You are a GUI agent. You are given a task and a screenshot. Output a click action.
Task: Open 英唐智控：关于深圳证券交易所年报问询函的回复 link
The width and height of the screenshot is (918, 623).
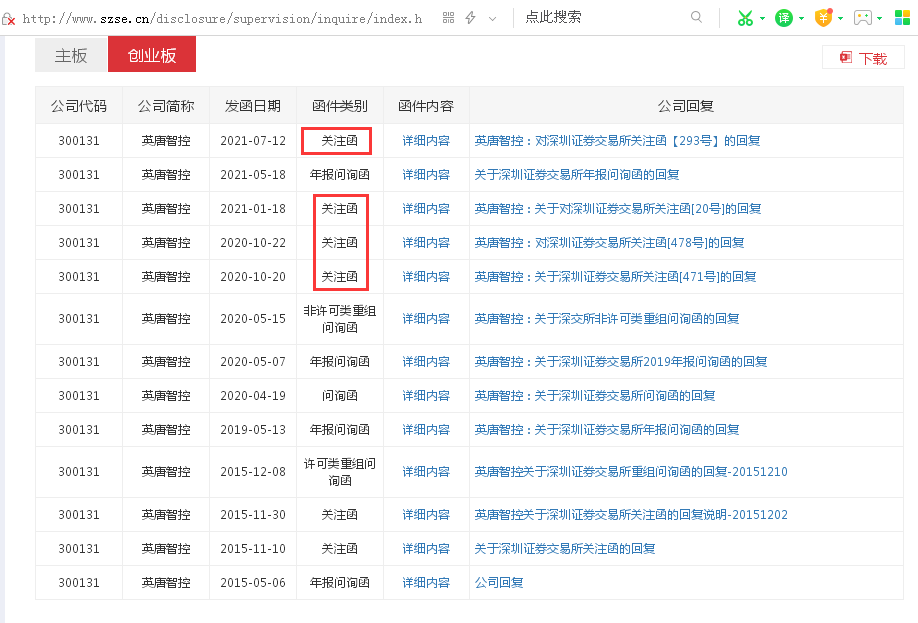click(x=607, y=429)
